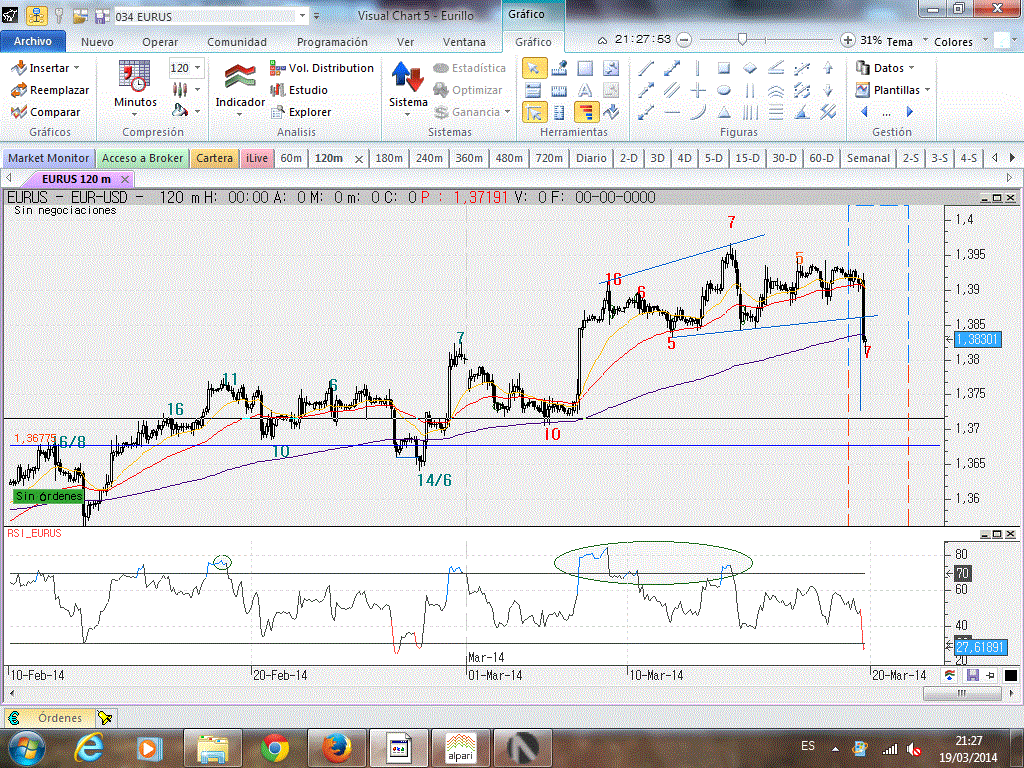The image size is (1024, 768).
Task: Click the zoom level slider handle
Action: [x=742, y=40]
